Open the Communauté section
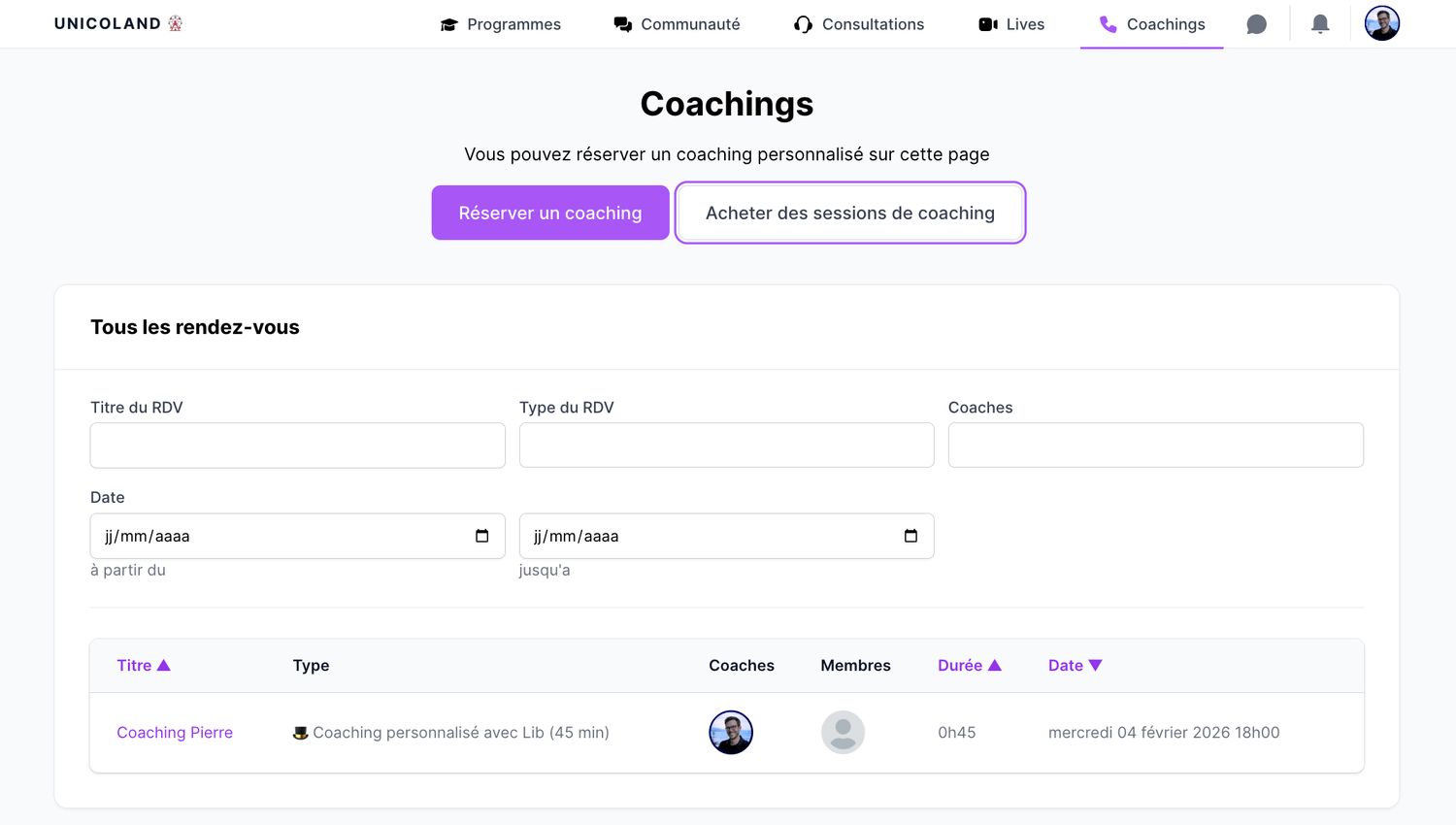 pyautogui.click(x=677, y=24)
